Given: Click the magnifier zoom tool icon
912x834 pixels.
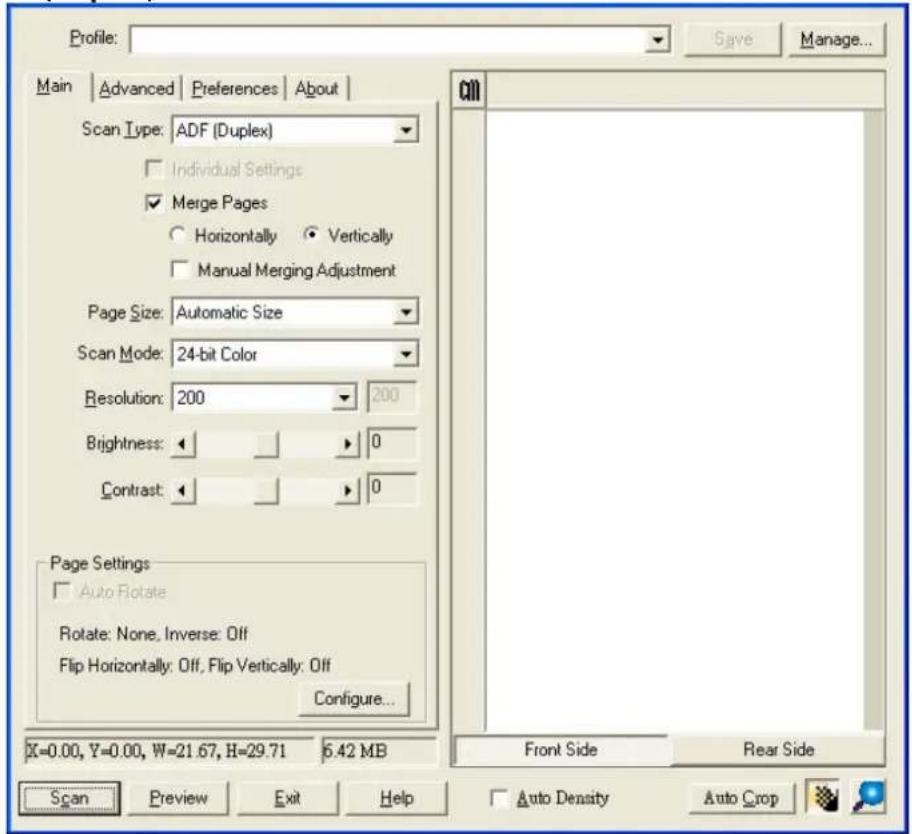Looking at the screenshot, I should (869, 797).
